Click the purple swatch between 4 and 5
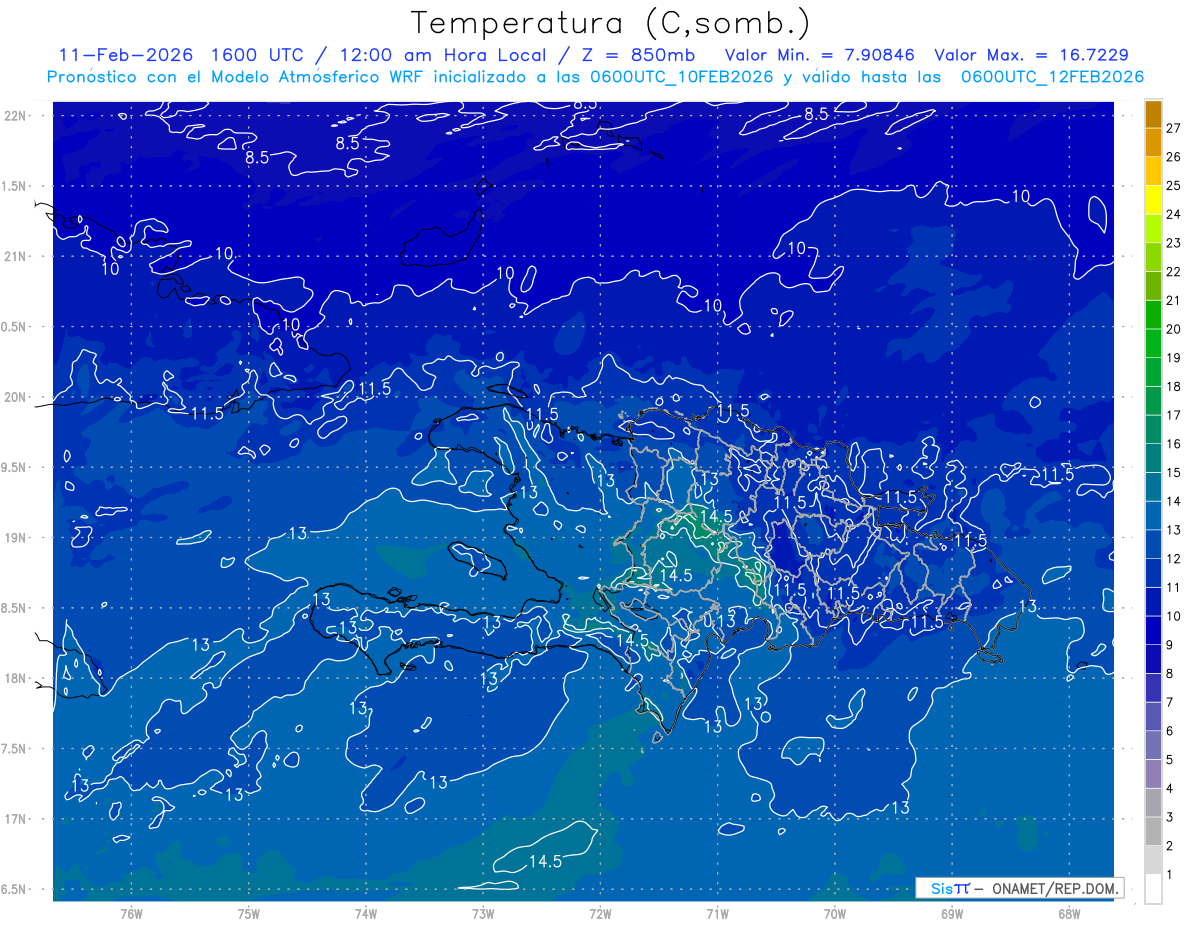The height and width of the screenshot is (927, 1200). pos(1153,774)
